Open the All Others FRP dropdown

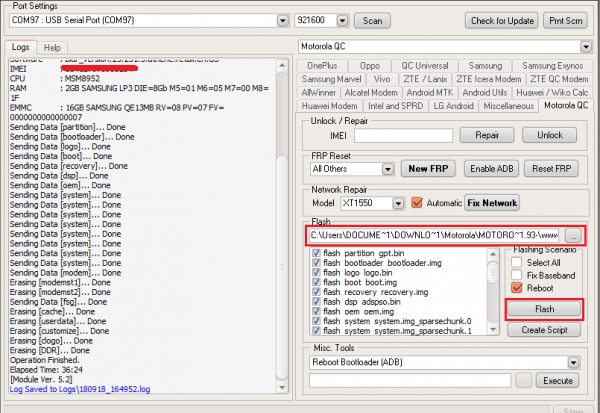tap(388, 169)
